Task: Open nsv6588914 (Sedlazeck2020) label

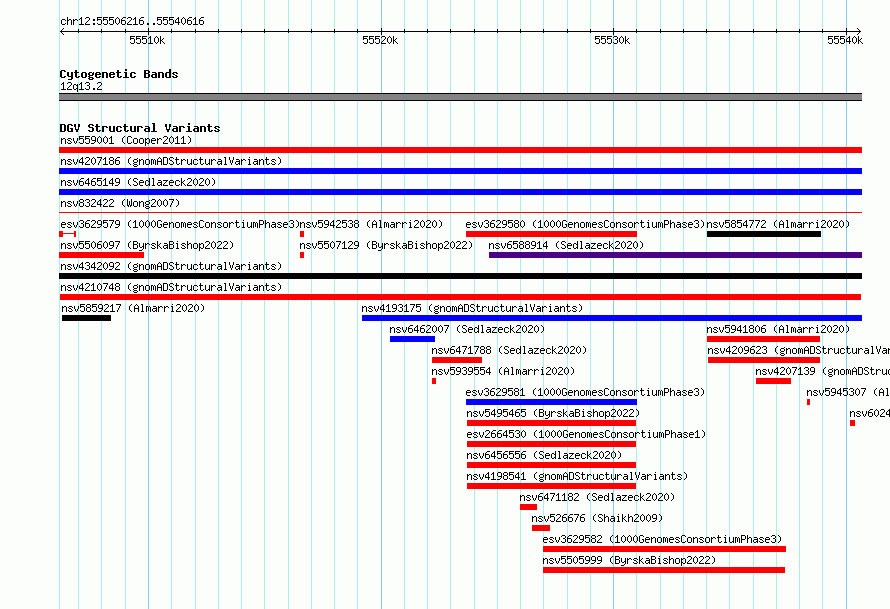Action: click(x=566, y=245)
